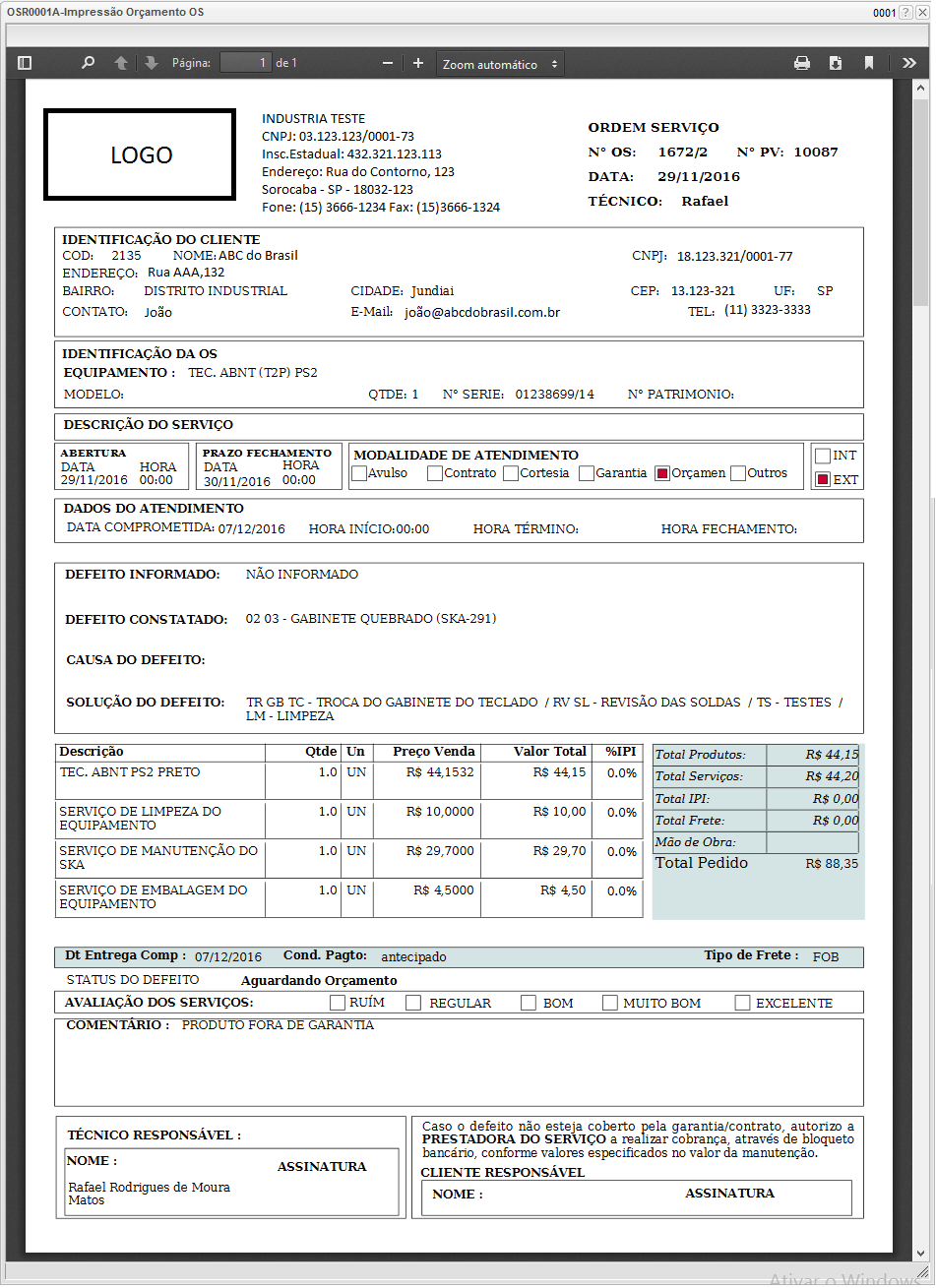Toggle the PDF viewer sidebar
936x1288 pixels.
[x=26, y=63]
